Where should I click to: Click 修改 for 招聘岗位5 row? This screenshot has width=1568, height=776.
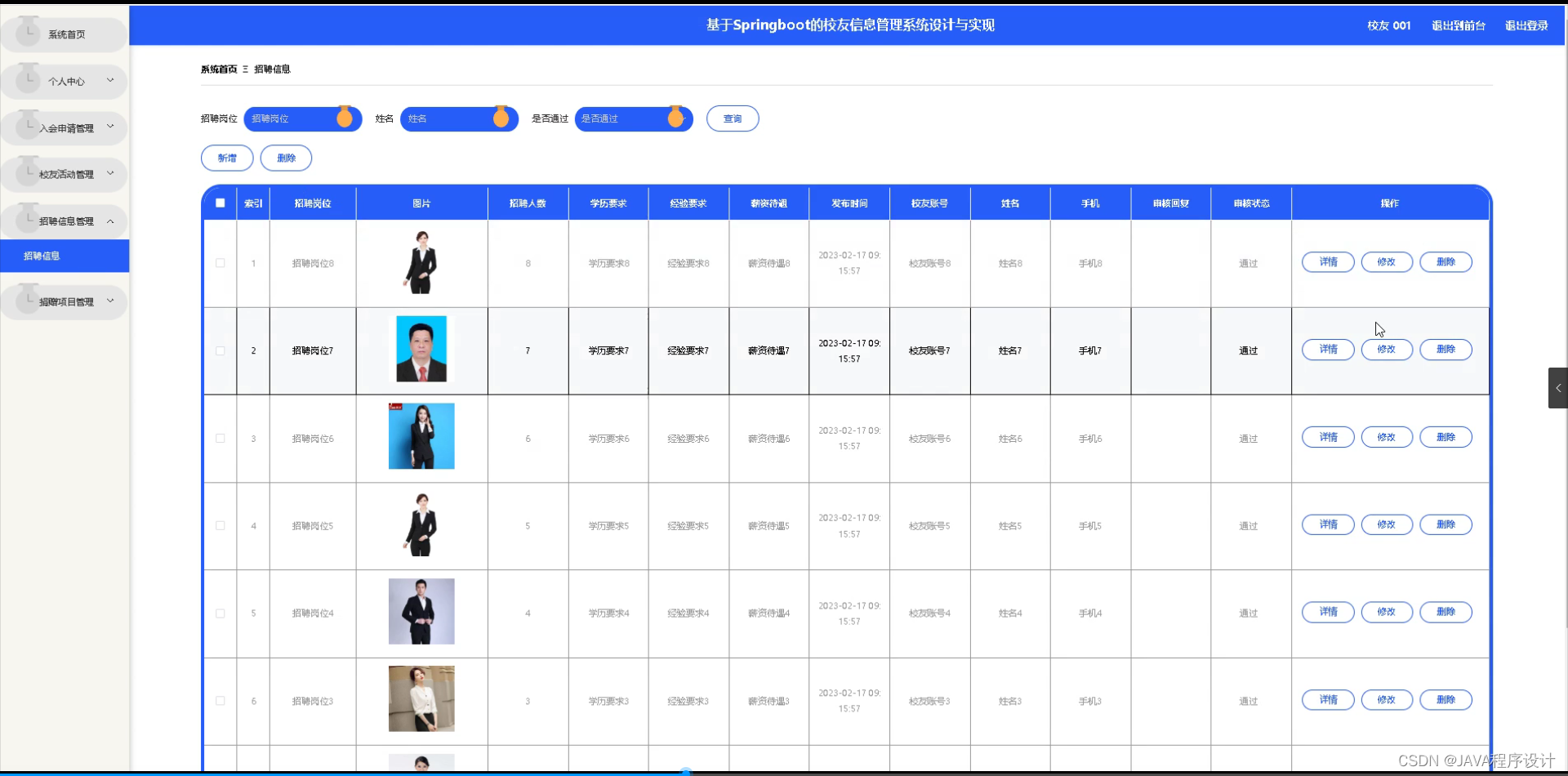(1387, 524)
